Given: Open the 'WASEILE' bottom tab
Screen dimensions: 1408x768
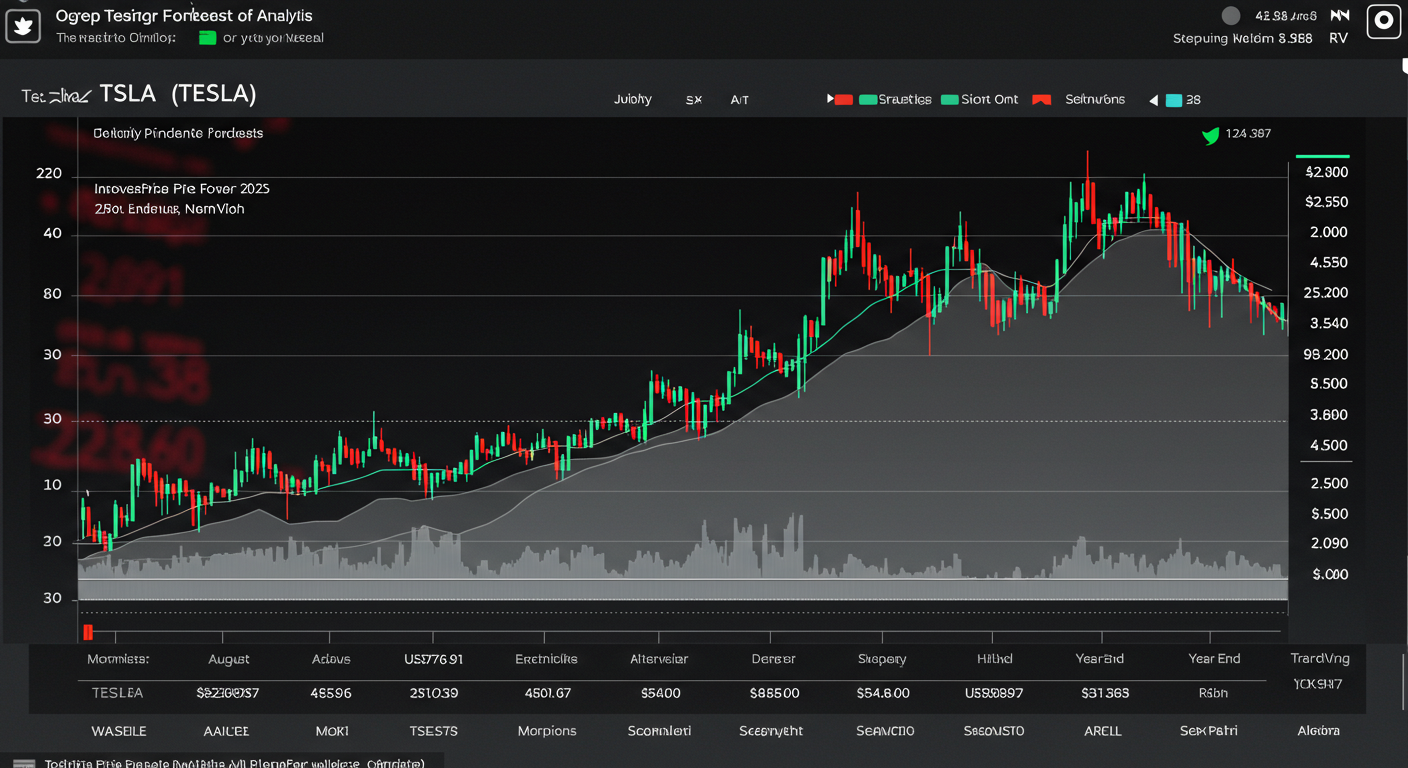Looking at the screenshot, I should tap(118, 731).
